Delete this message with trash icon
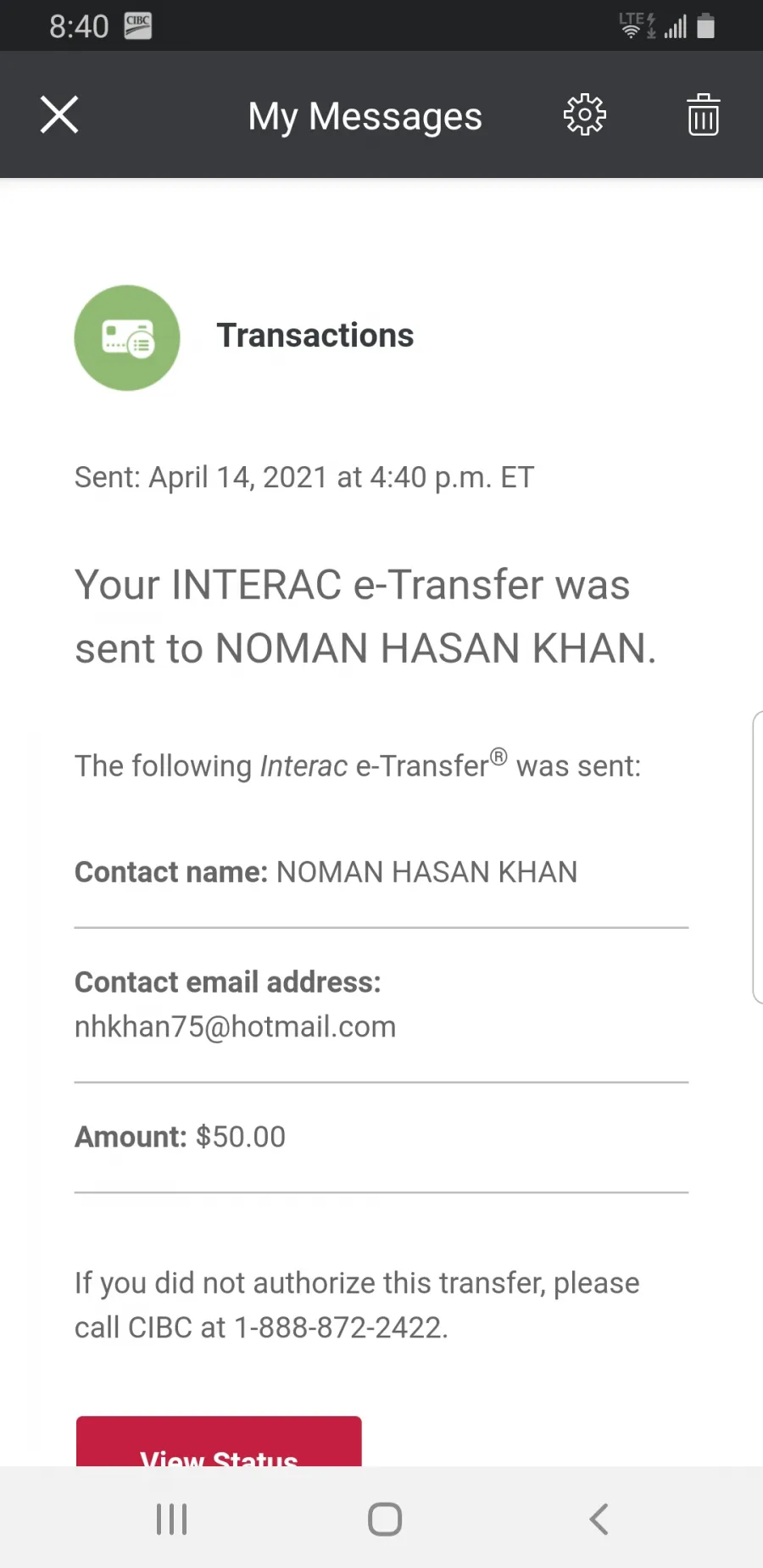This screenshot has height=1568, width=763. [x=703, y=114]
